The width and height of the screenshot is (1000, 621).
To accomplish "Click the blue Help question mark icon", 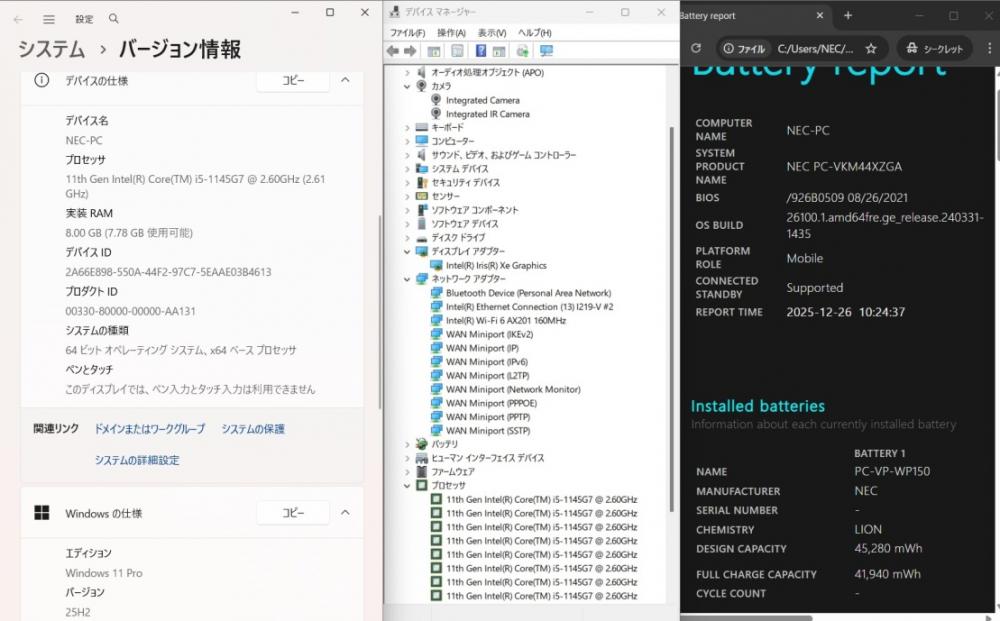I will tap(481, 51).
